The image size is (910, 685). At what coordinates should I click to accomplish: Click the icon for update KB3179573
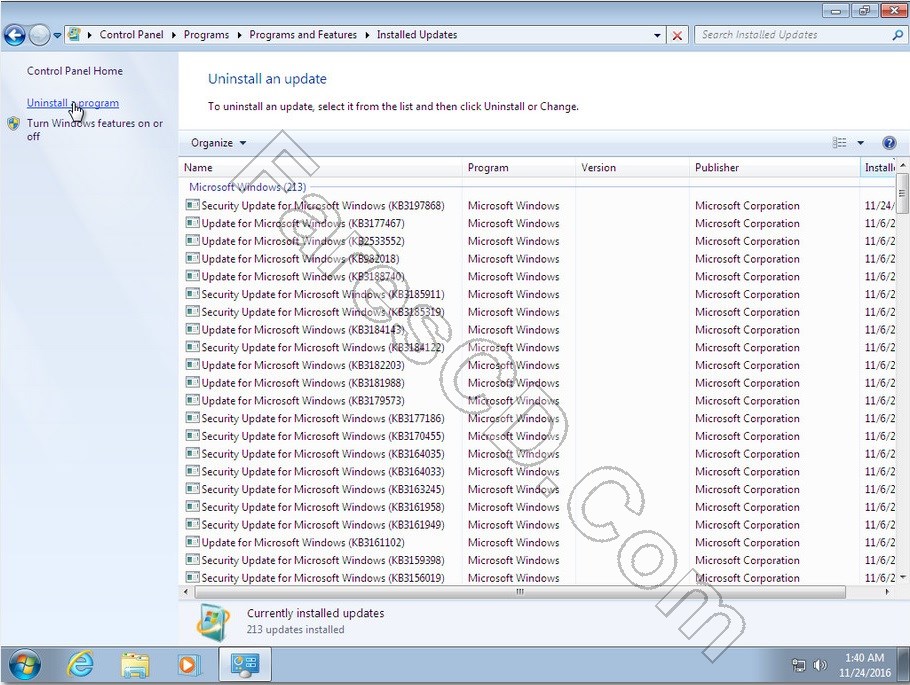(x=192, y=401)
